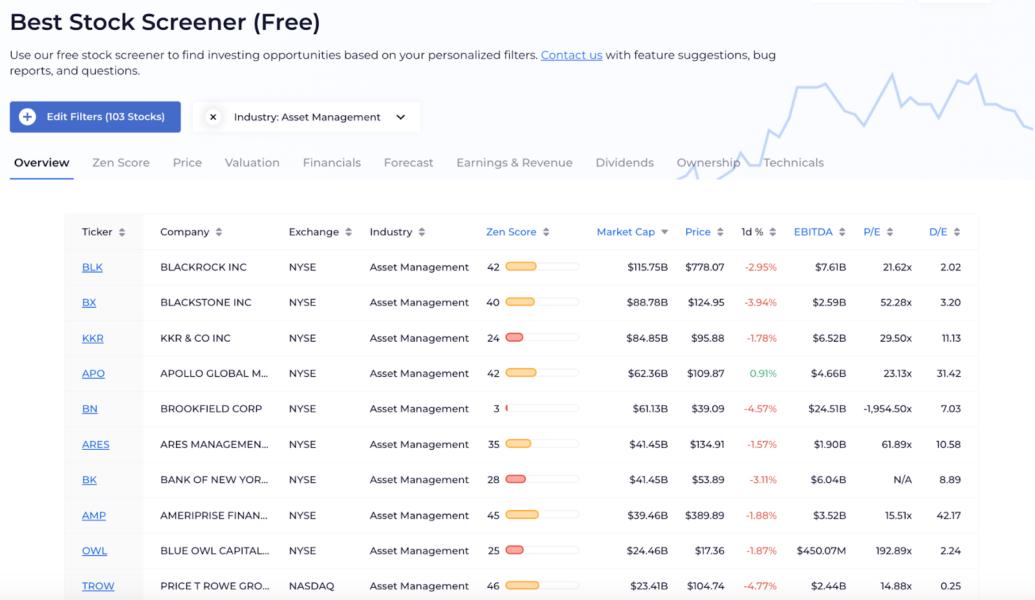Sort by 1d % using its sort arrows
Screen dimensions: 1035x600
click(772, 232)
